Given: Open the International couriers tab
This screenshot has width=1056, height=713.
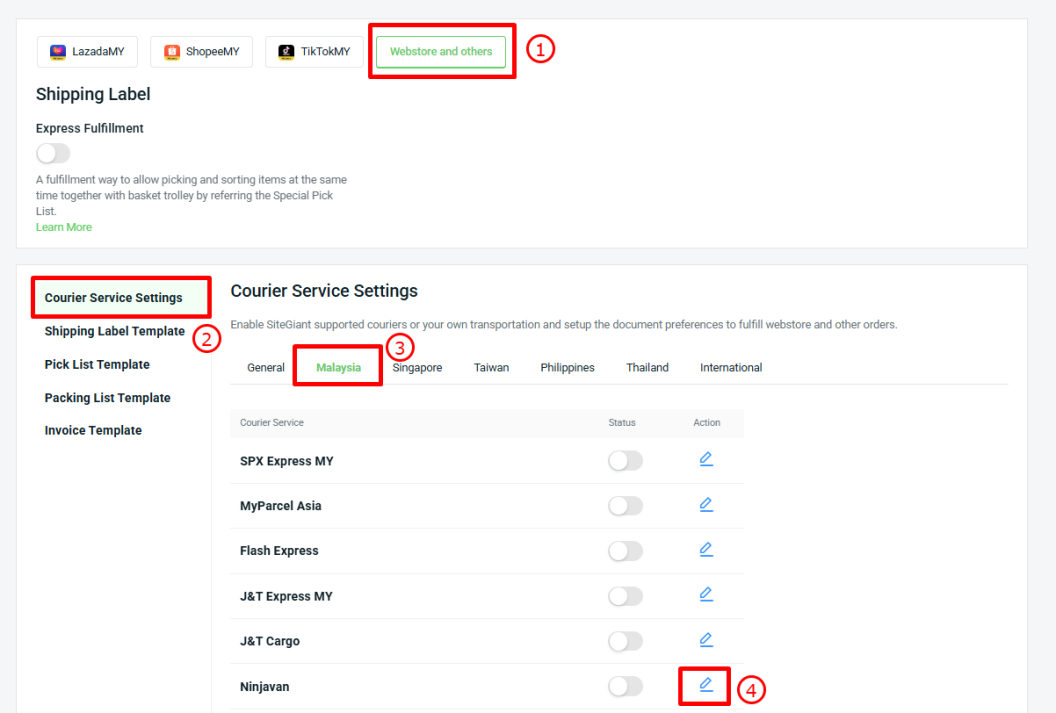Looking at the screenshot, I should coord(730,368).
